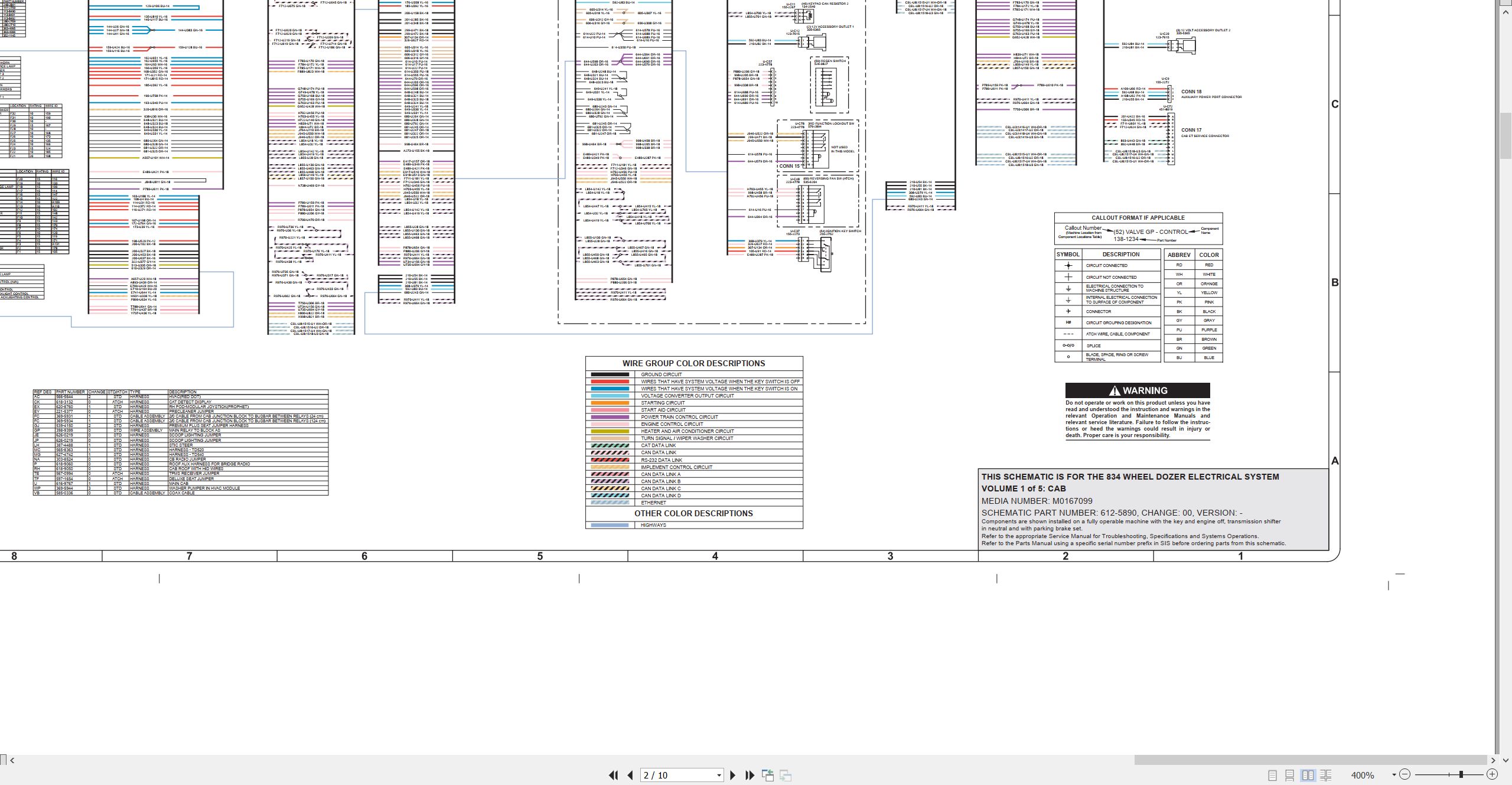The width and height of the screenshot is (1512, 785).
Task: Open the zoom level dropdown arrow
Action: click(x=1394, y=775)
